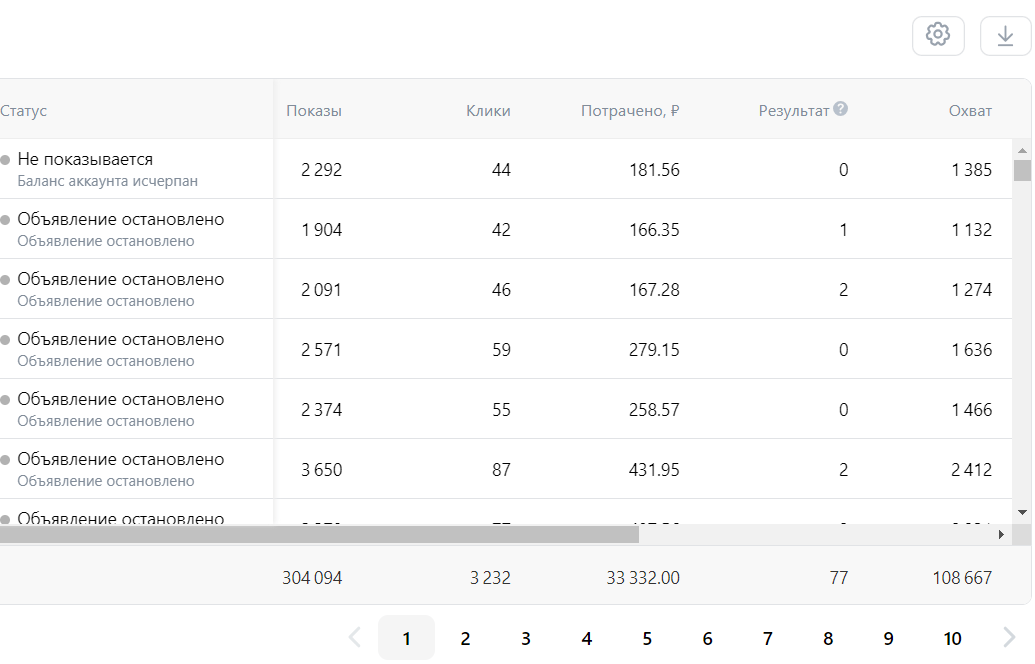This screenshot has height=664, width=1035.
Task: Click the vertical scrollbar thumb
Action: click(1022, 170)
